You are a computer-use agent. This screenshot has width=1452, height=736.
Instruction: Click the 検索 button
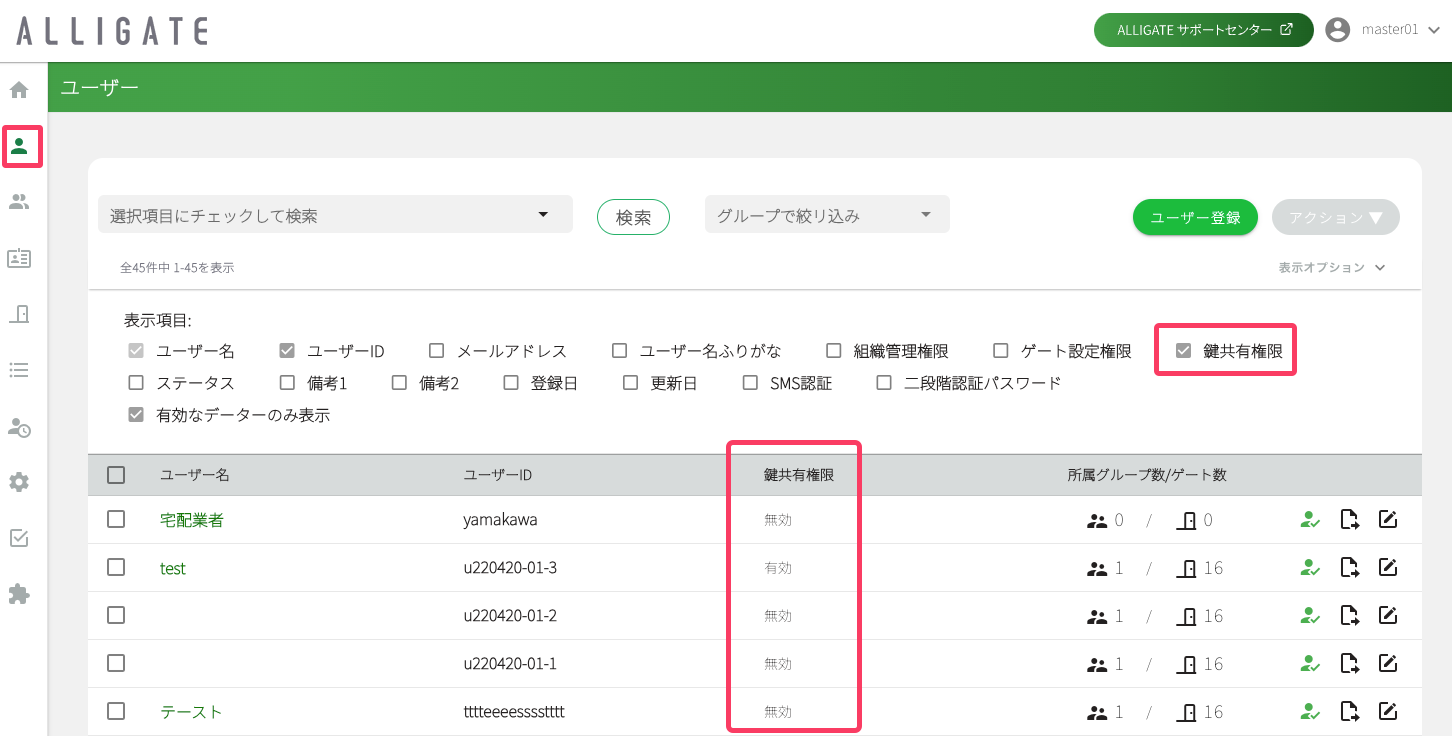(x=633, y=217)
